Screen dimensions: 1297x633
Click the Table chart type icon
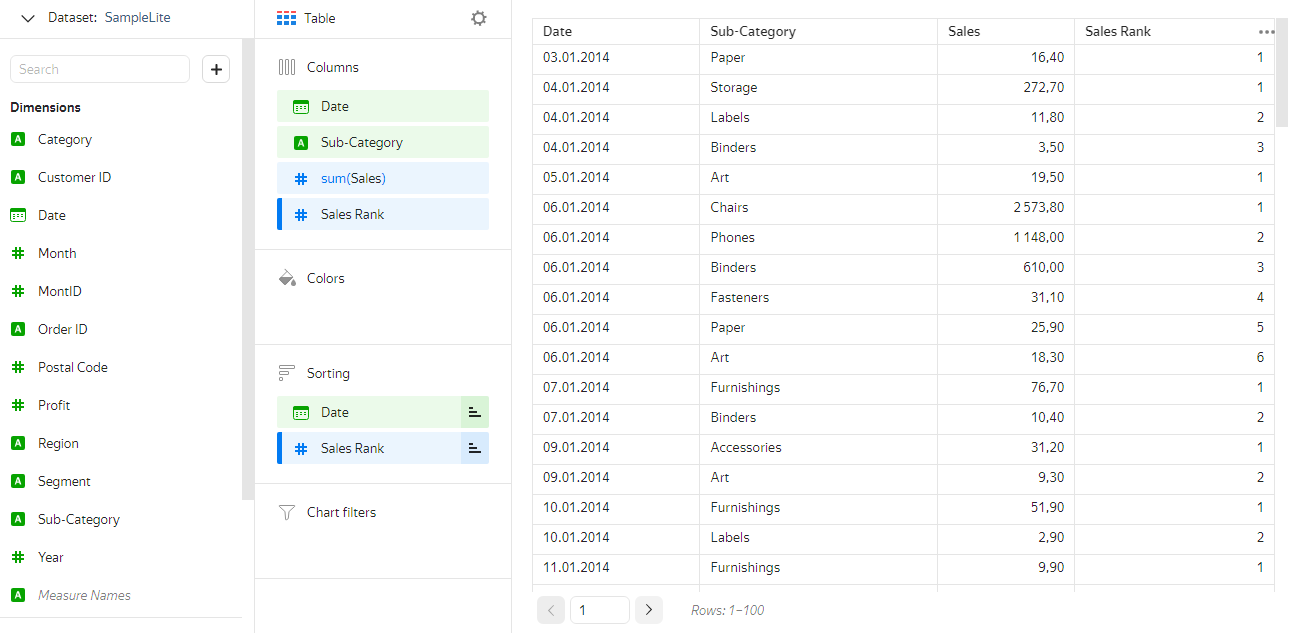click(x=287, y=18)
